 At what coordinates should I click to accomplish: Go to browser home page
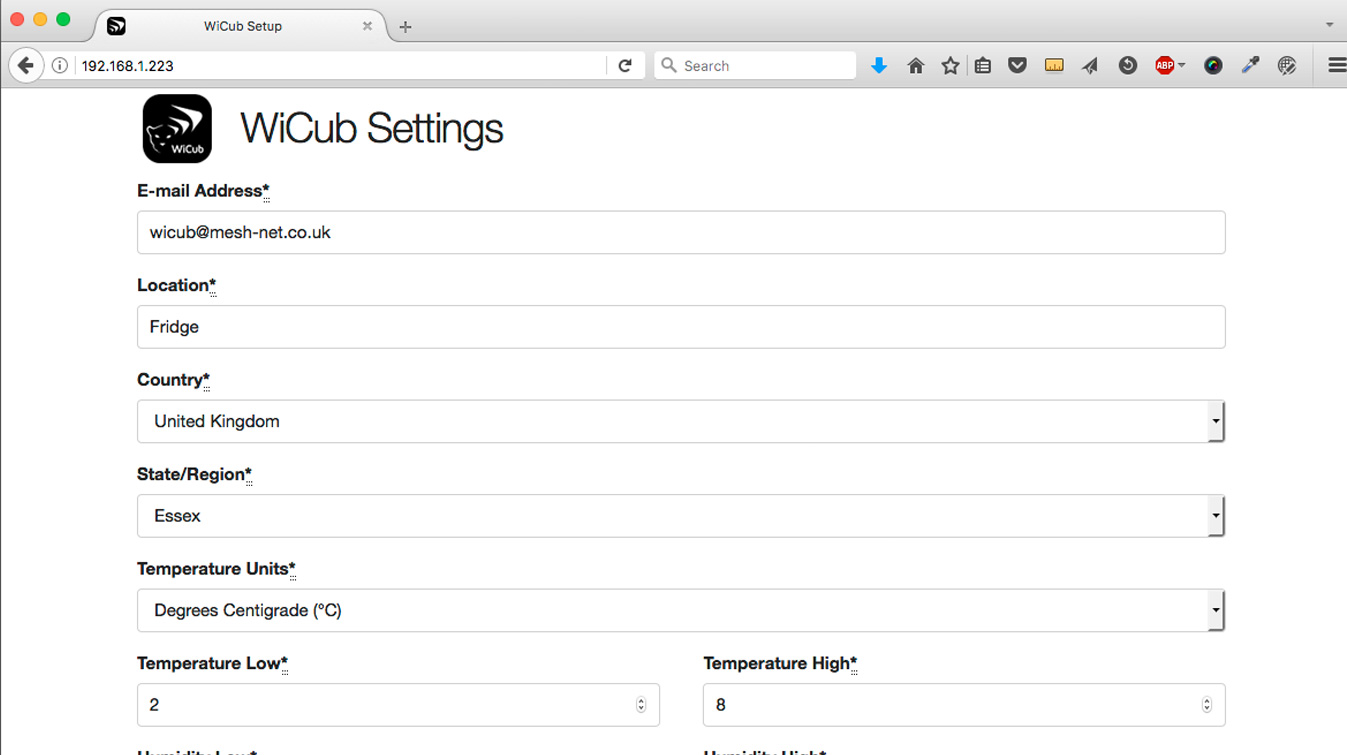(x=915, y=66)
